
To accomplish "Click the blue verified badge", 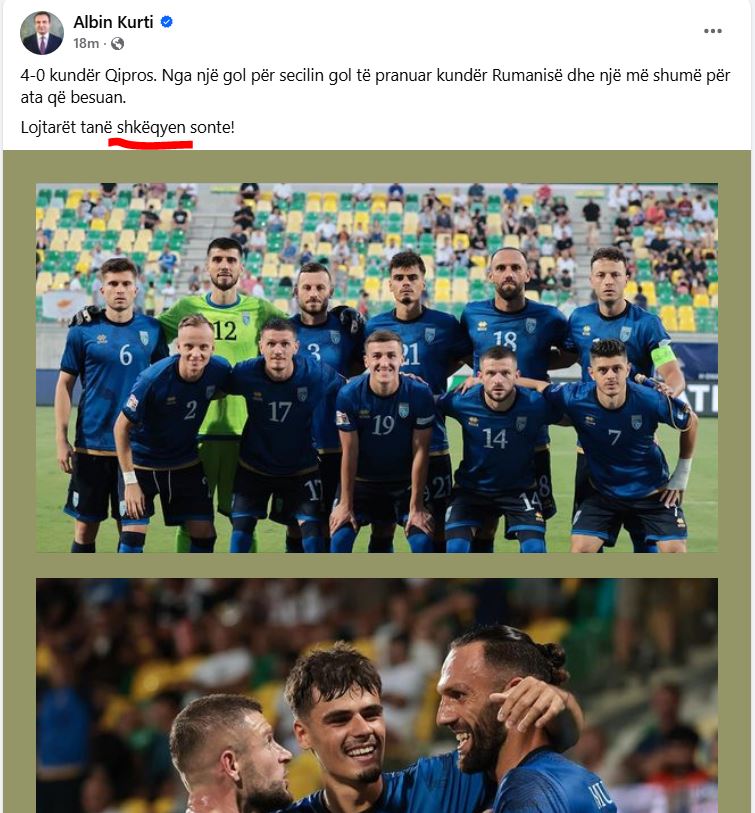I will pos(166,22).
